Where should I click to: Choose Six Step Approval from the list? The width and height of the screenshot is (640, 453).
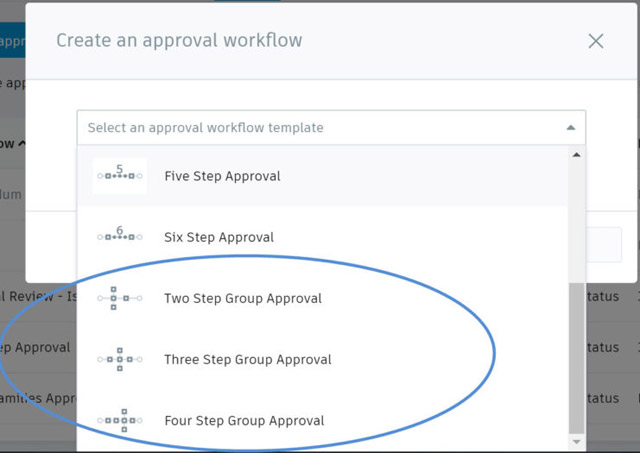coord(322,237)
